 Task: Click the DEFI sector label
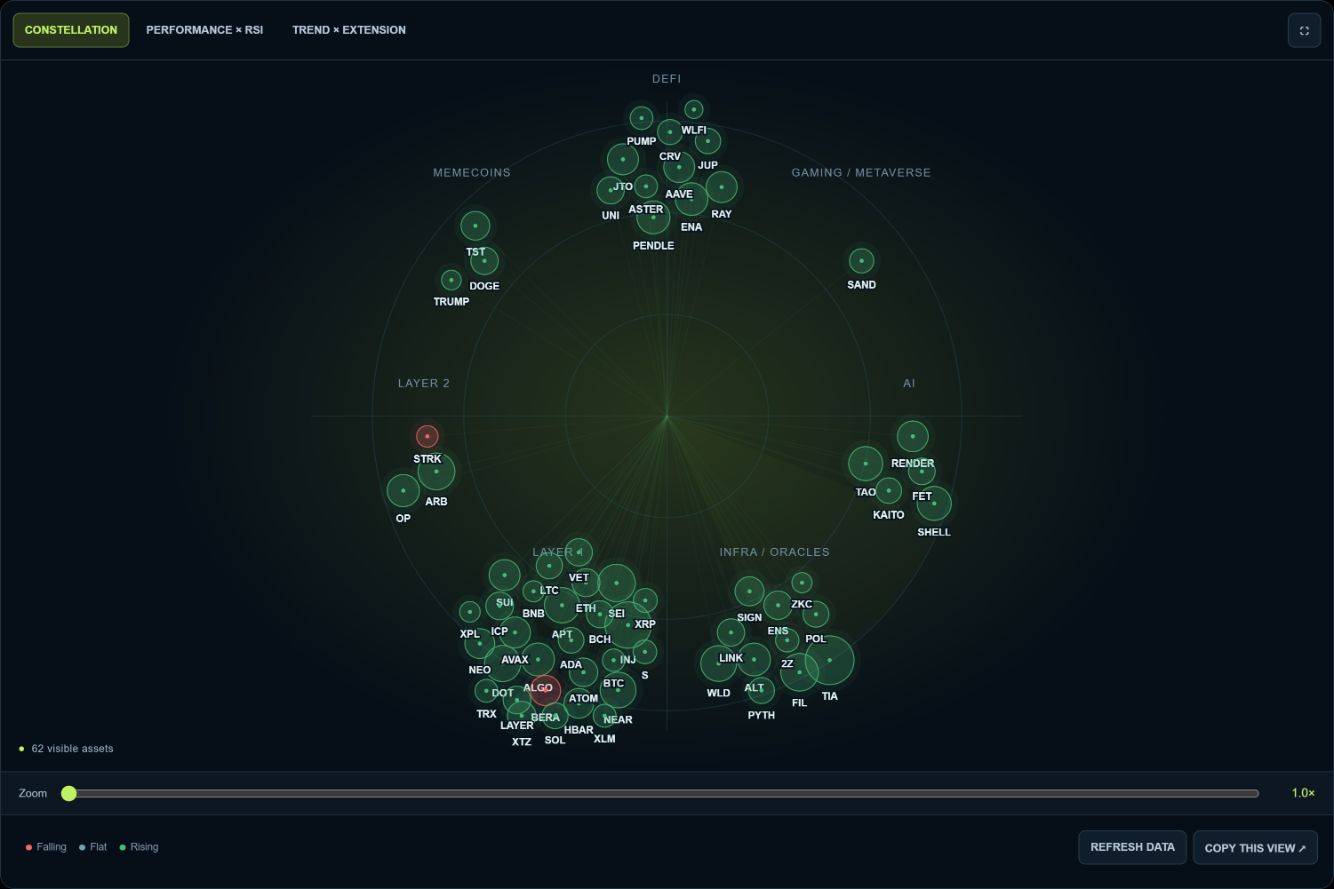click(x=667, y=79)
